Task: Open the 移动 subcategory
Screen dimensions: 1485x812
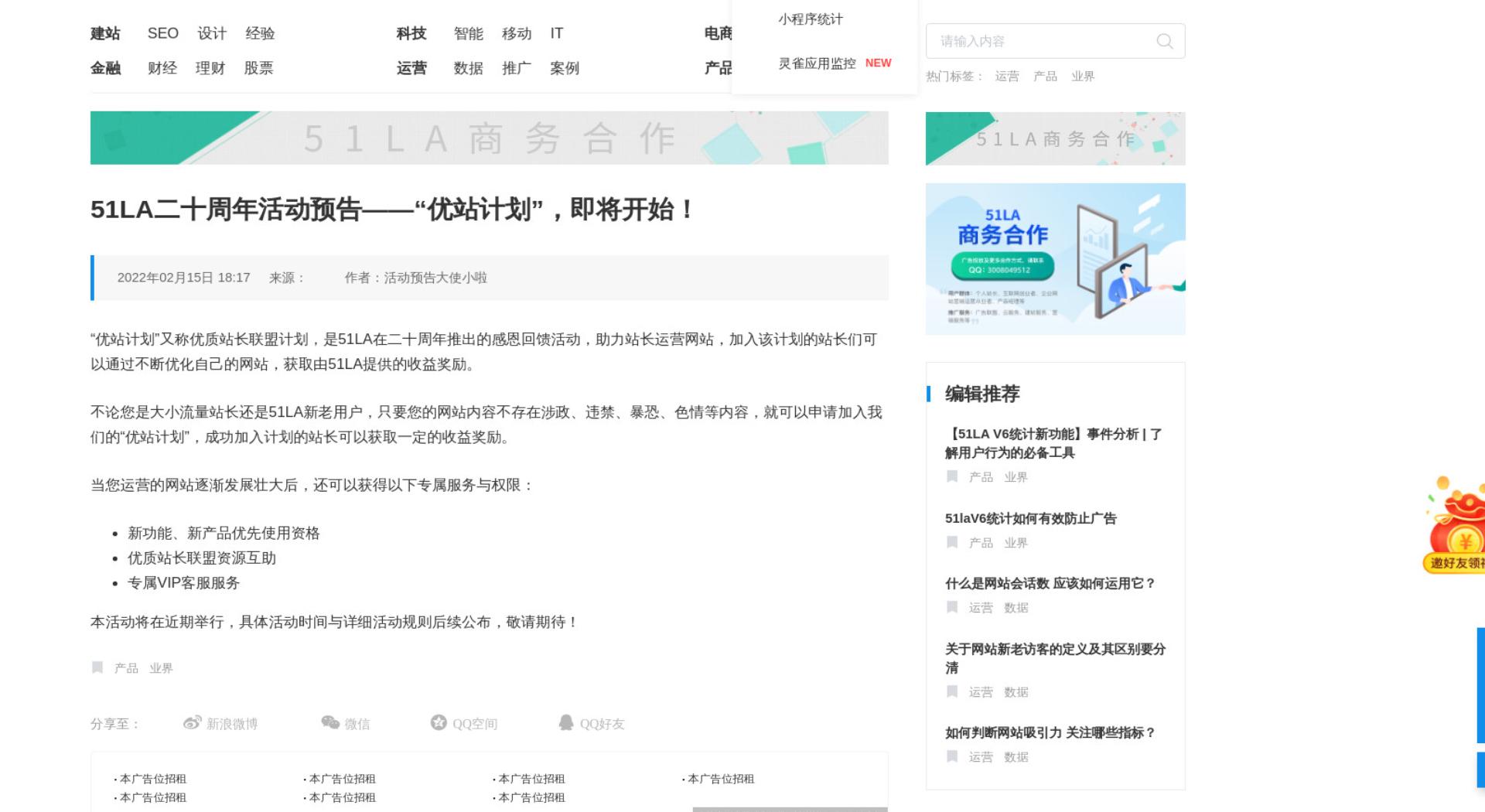Action: point(517,33)
